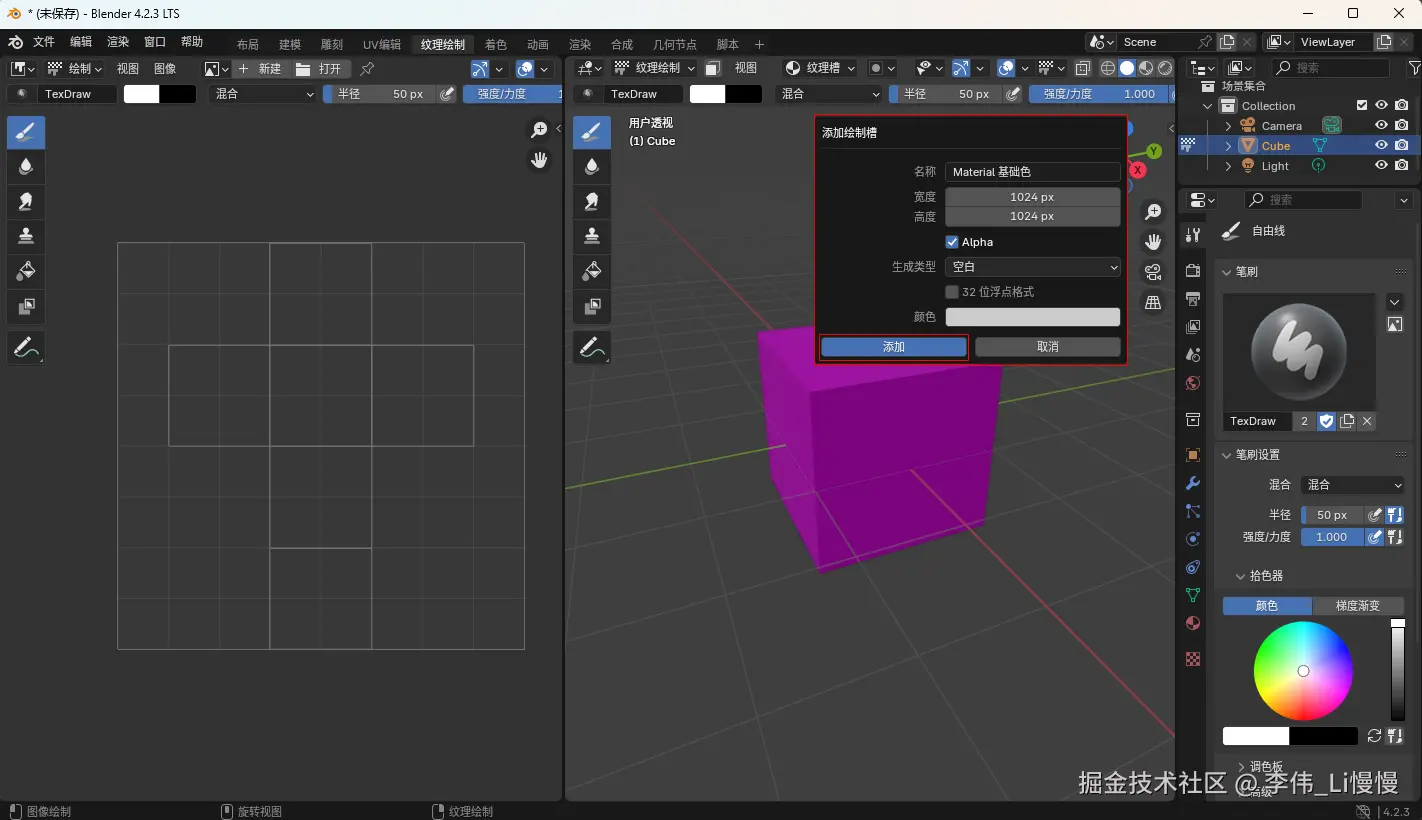1422x820 pixels.
Task: Select the Soften tool in image editor
Action: point(26,166)
